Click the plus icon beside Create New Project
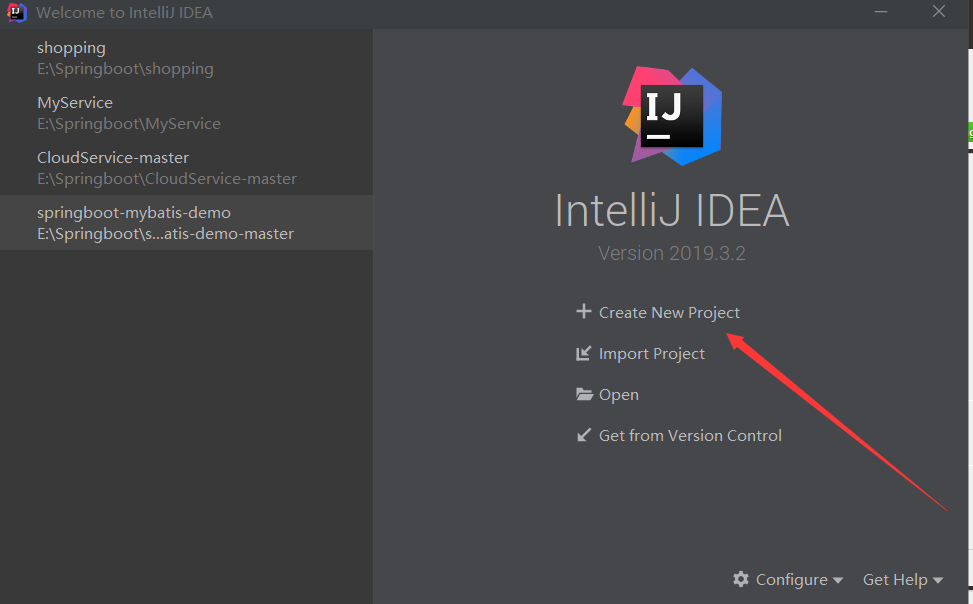 (x=584, y=312)
